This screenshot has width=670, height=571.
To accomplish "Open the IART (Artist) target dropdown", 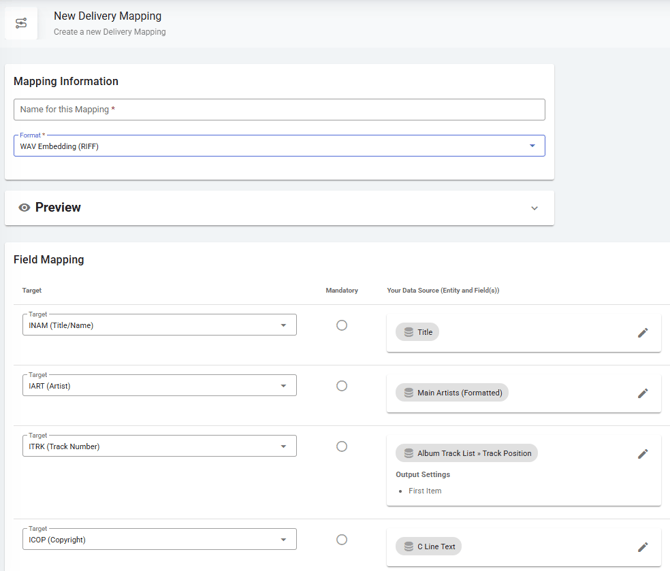I will coord(283,386).
